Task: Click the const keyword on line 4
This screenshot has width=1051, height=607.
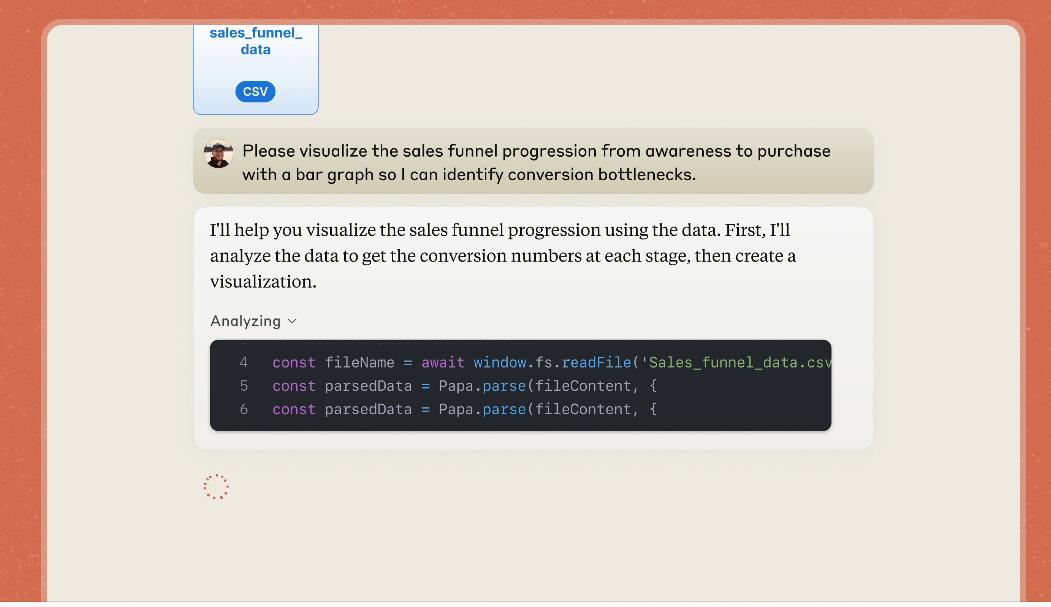Action: [x=293, y=362]
